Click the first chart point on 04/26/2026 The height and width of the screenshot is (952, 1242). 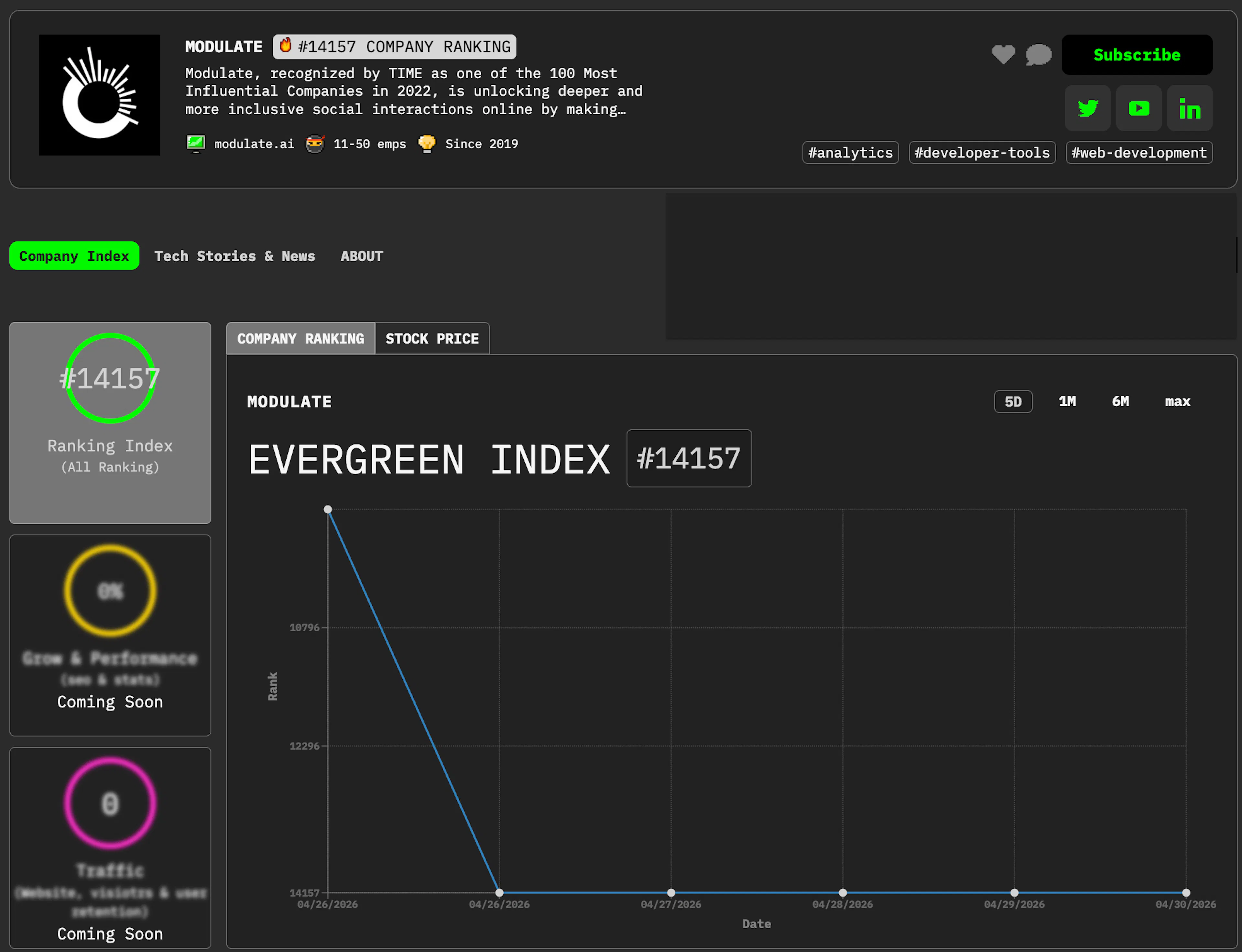[x=328, y=509]
